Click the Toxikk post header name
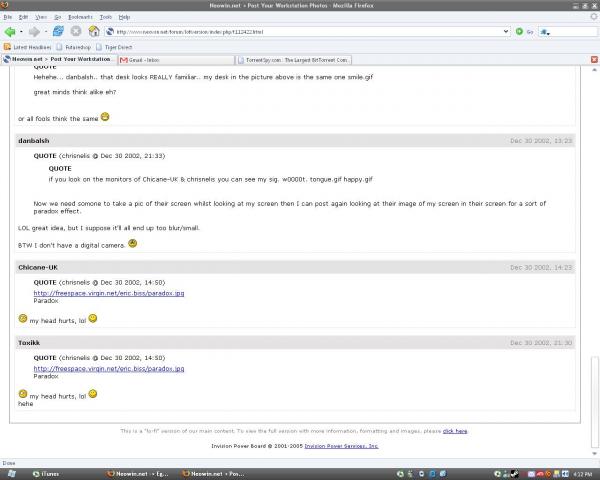The width and height of the screenshot is (600, 480). pyautogui.click(x=29, y=343)
